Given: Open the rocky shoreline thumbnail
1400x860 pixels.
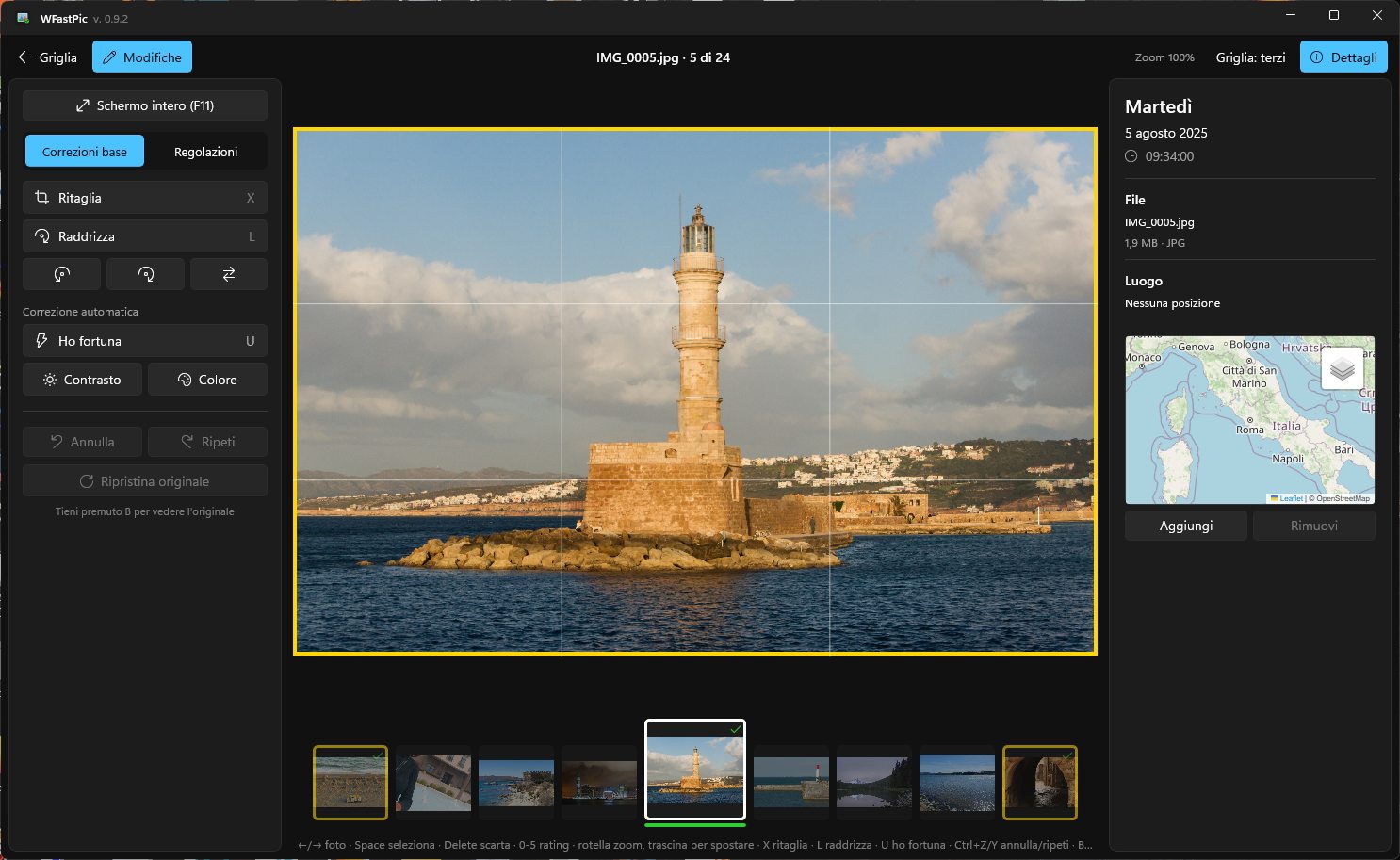Looking at the screenshot, I should click(x=516, y=783).
